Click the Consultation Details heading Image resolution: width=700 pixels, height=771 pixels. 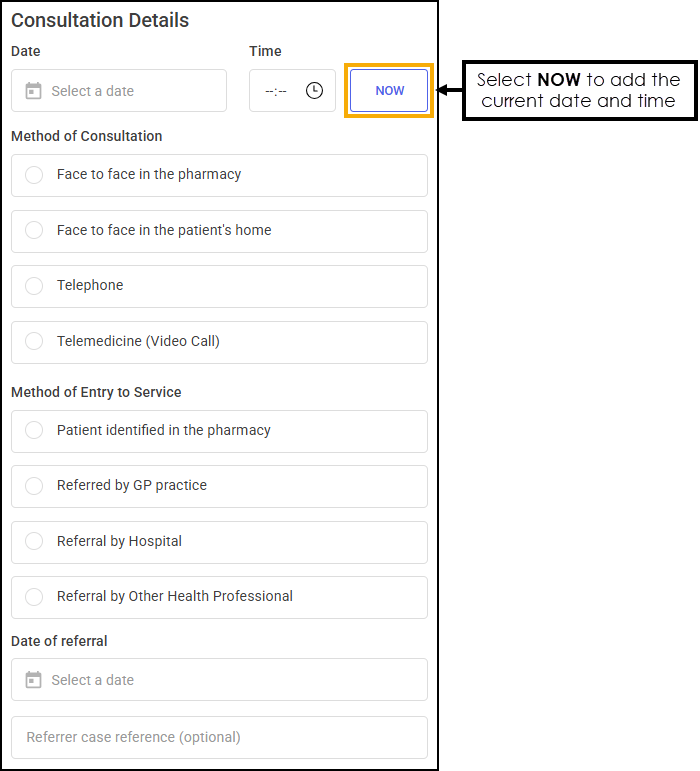100,21
